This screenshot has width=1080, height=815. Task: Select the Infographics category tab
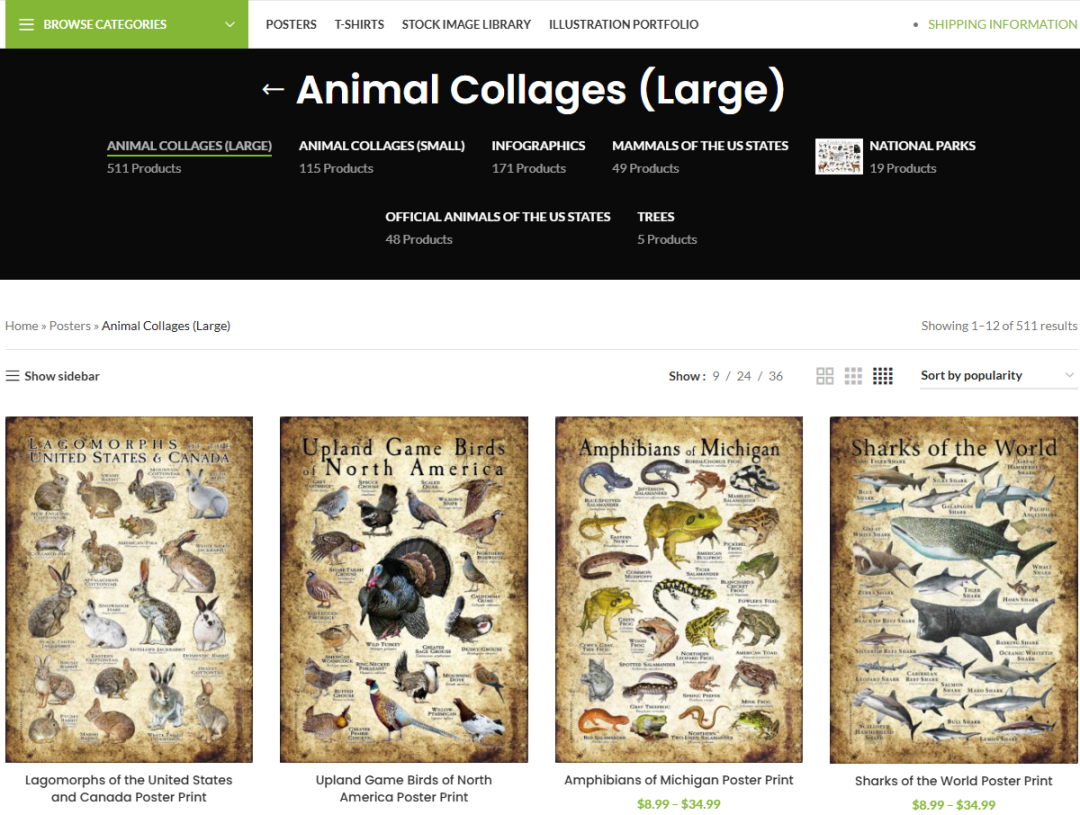(x=538, y=146)
